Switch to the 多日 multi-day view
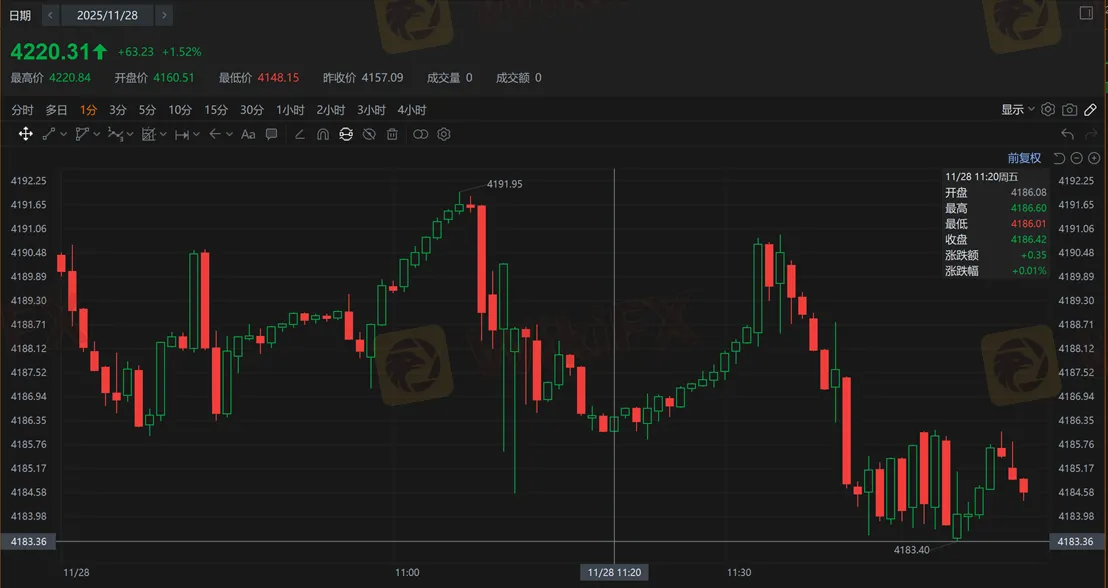 57,110
